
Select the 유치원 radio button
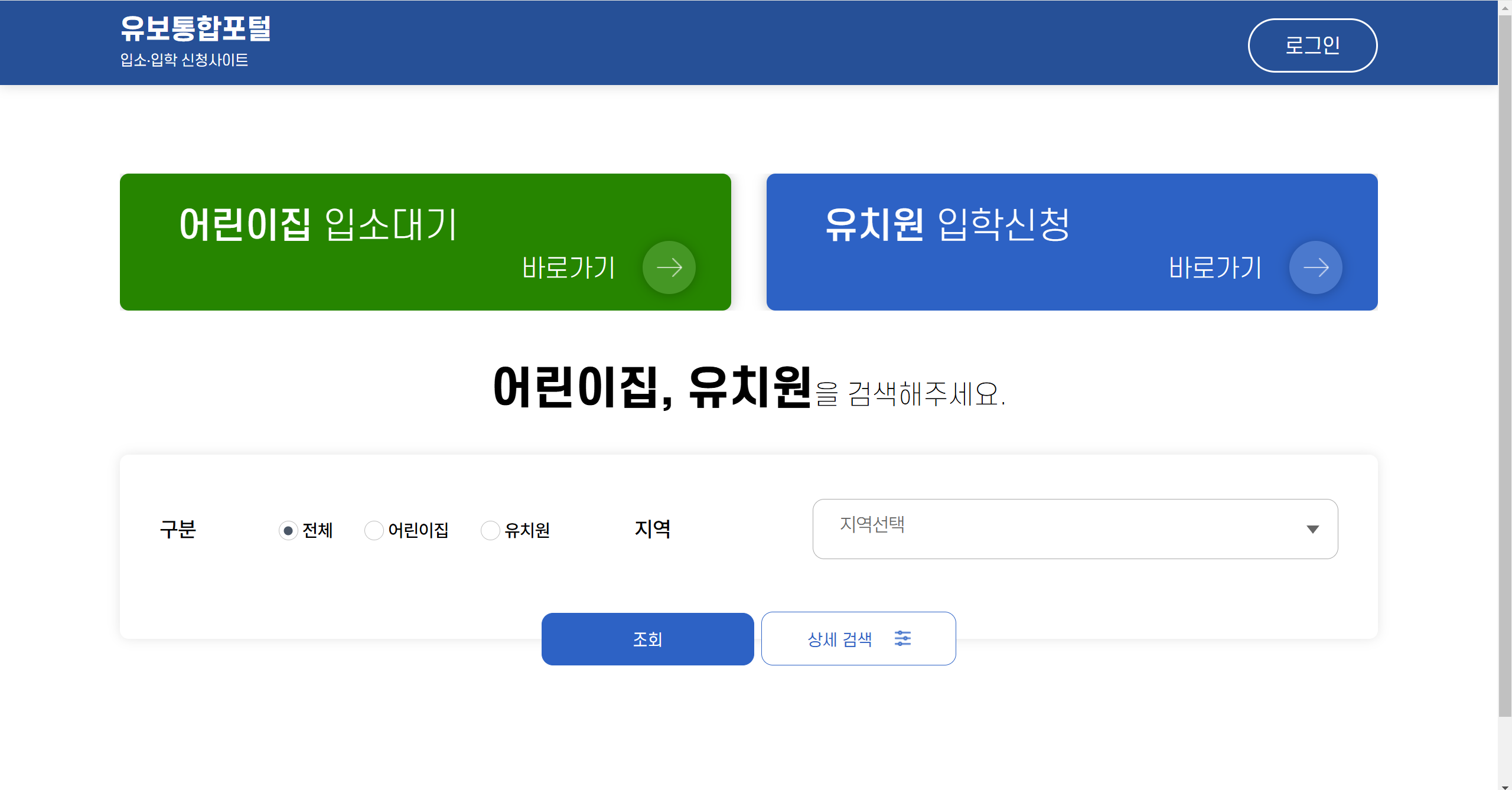click(490, 530)
